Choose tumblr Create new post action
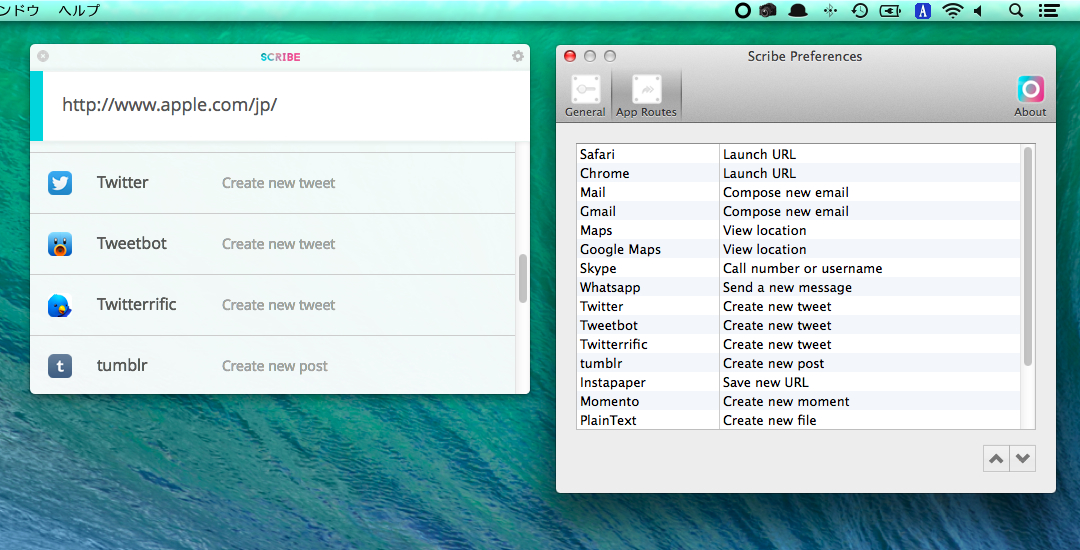1080x550 pixels. click(x=275, y=366)
